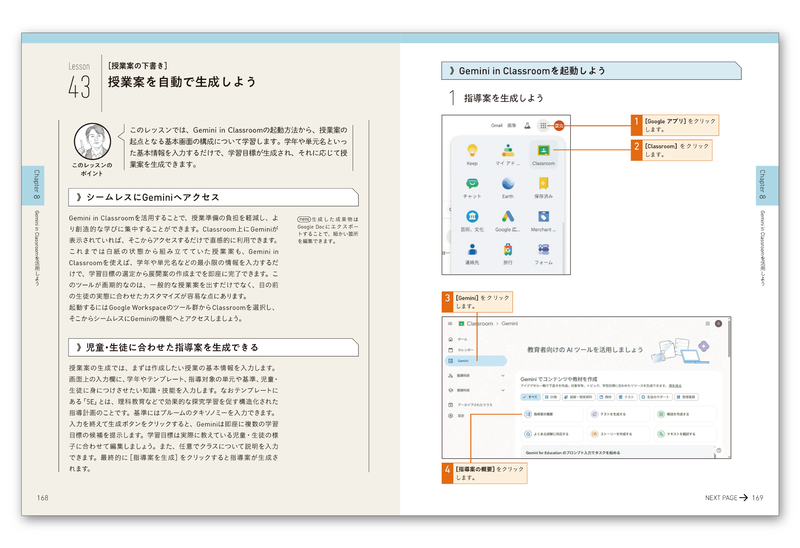Screen dimensions: 800x548
Task: Click page number 168
Action: pyautogui.click(x=42, y=497)
